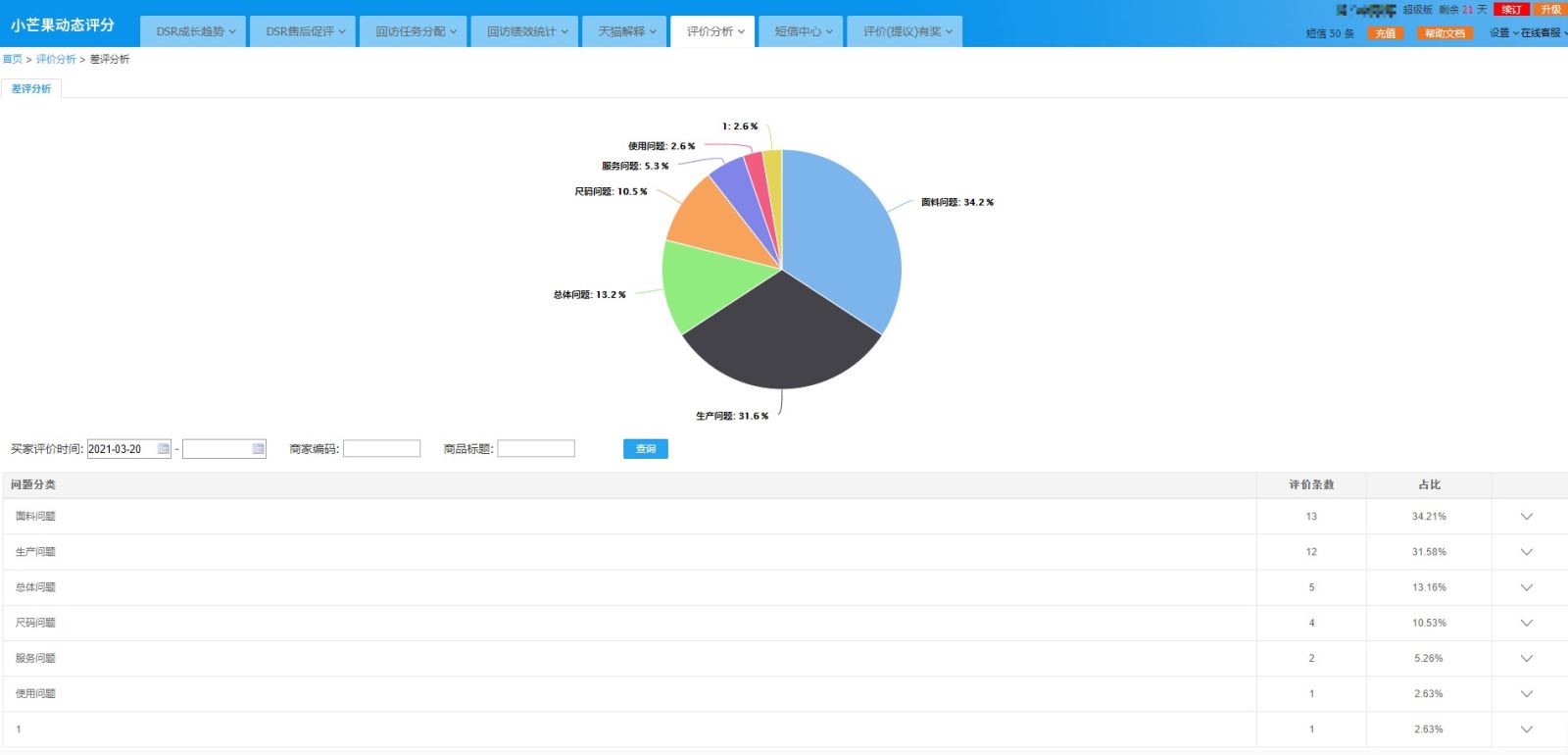
Task: Expand the 总体问题 row chevron
Action: point(1526,587)
